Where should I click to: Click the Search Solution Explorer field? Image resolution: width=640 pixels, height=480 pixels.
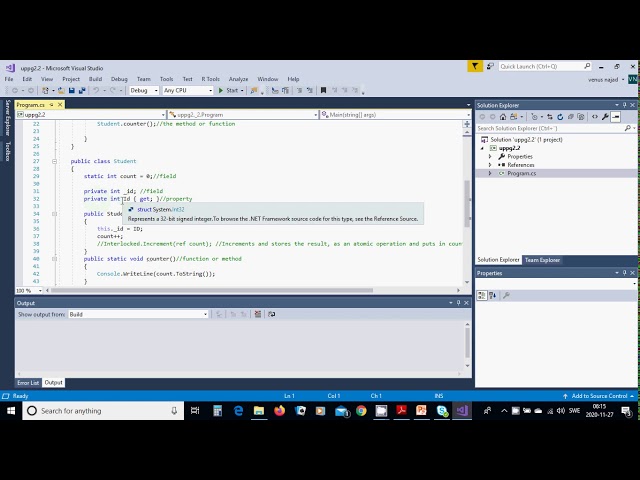[556, 128]
